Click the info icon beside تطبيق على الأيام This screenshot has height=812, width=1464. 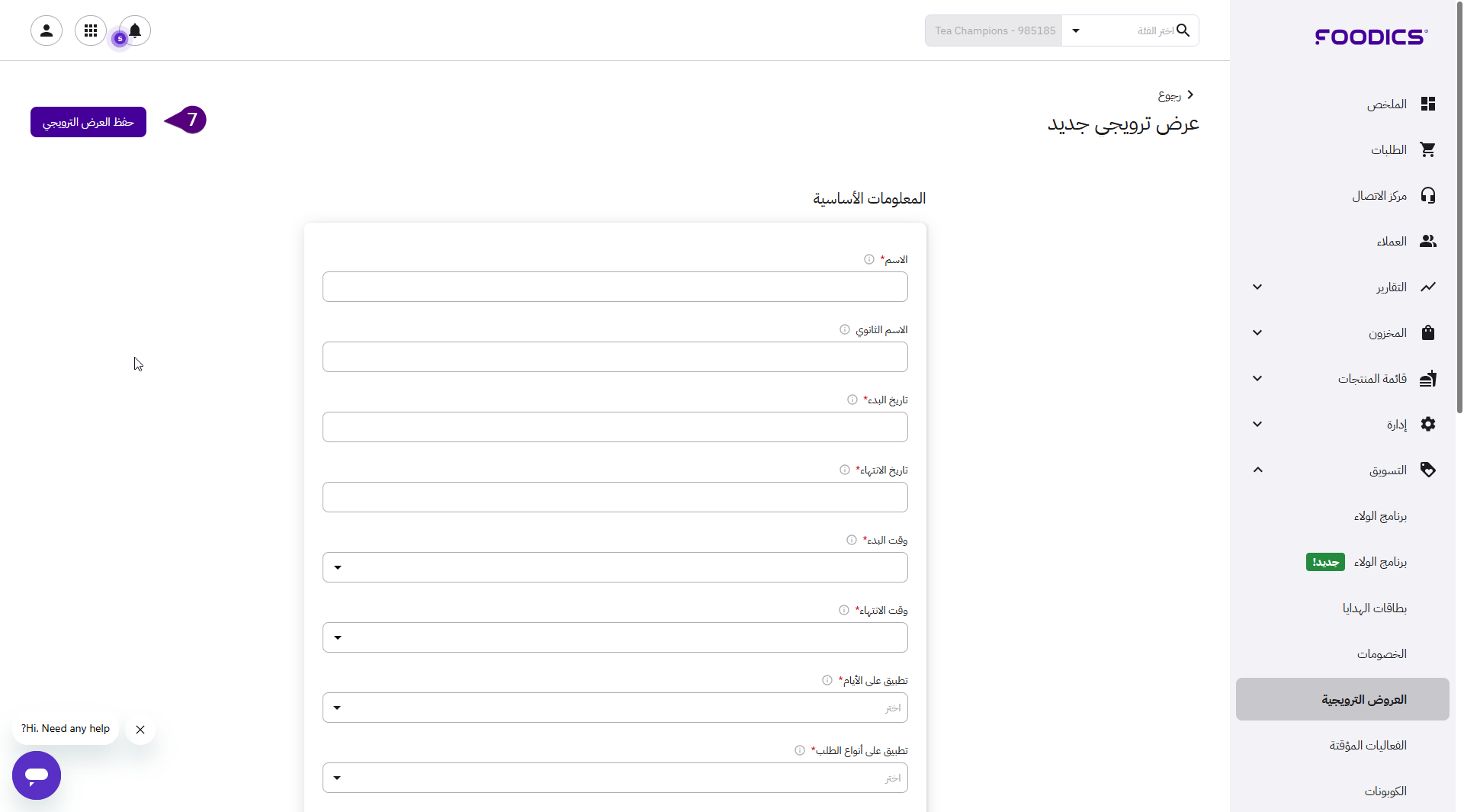(x=827, y=680)
